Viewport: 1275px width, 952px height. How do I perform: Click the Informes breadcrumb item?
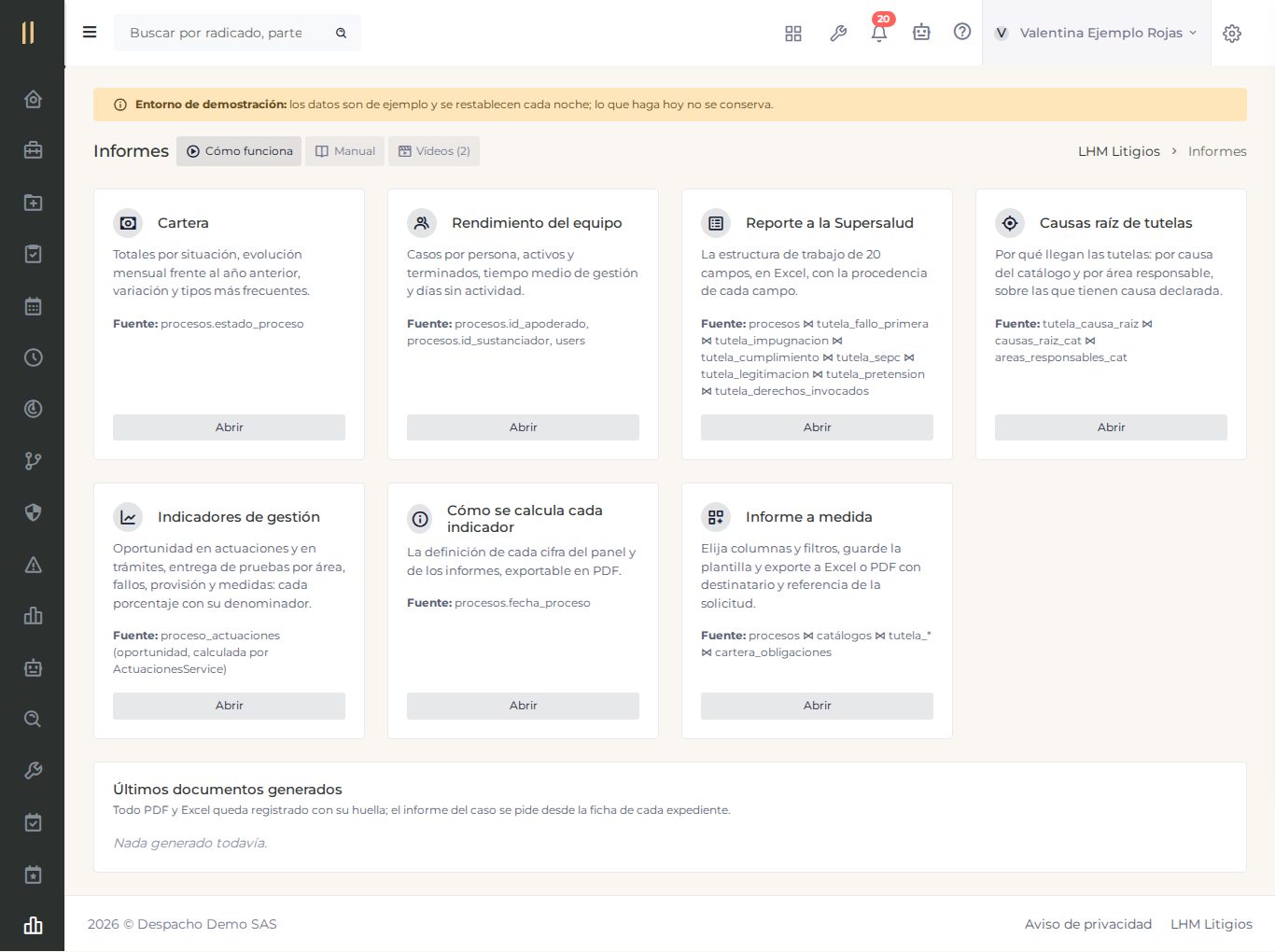pyautogui.click(x=1217, y=151)
